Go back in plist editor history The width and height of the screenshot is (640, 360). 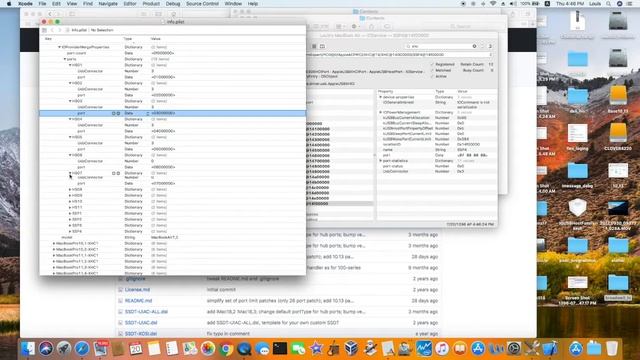pos(52,30)
